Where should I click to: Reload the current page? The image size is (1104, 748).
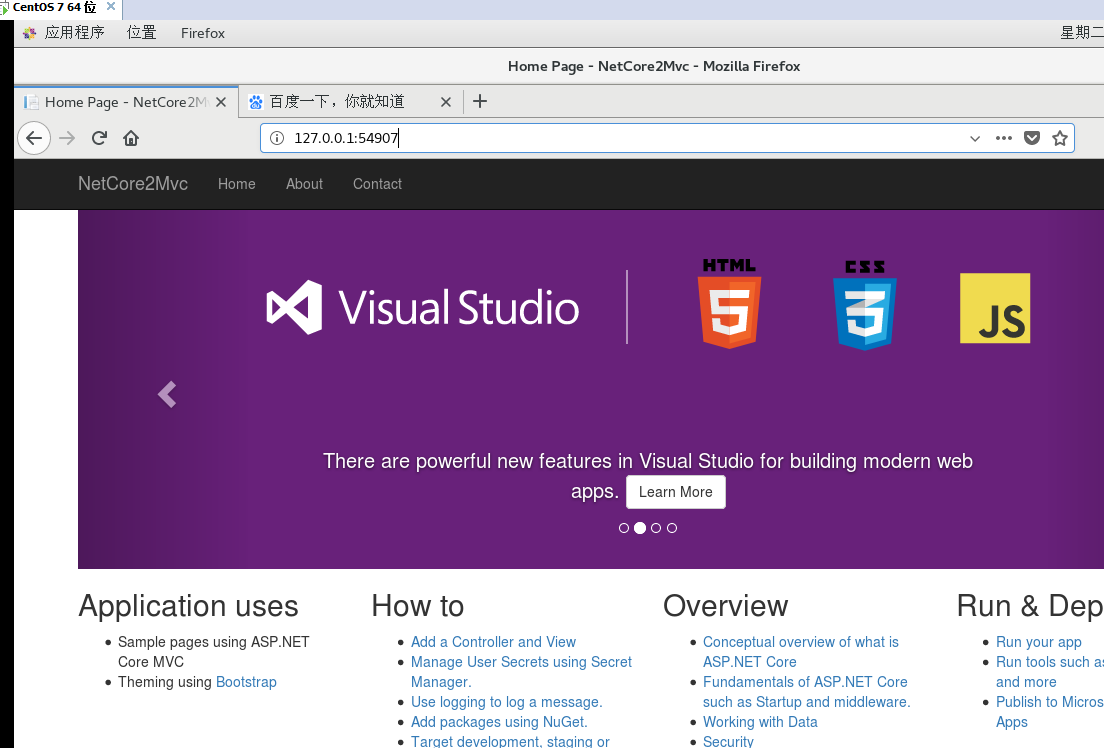pyautogui.click(x=99, y=138)
